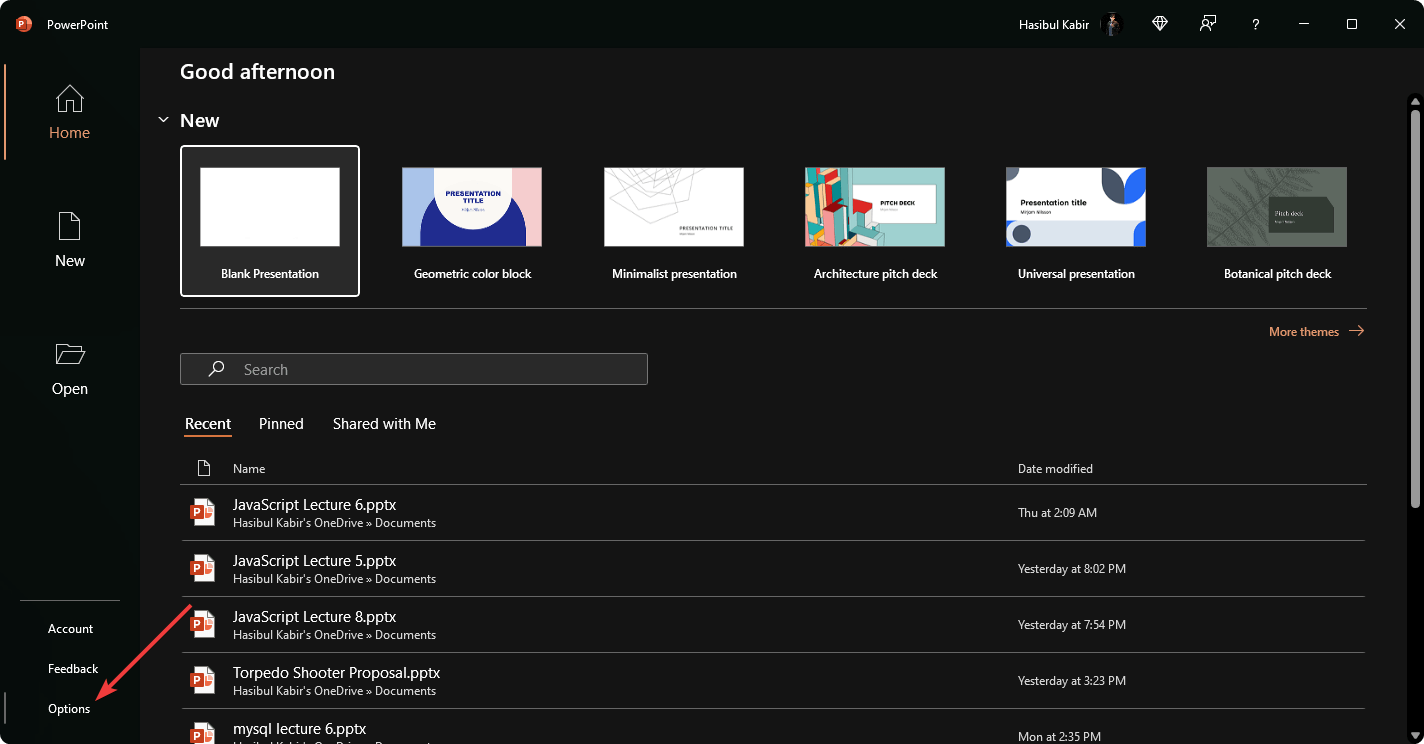Click the magnifier icon in Search box

click(x=216, y=369)
